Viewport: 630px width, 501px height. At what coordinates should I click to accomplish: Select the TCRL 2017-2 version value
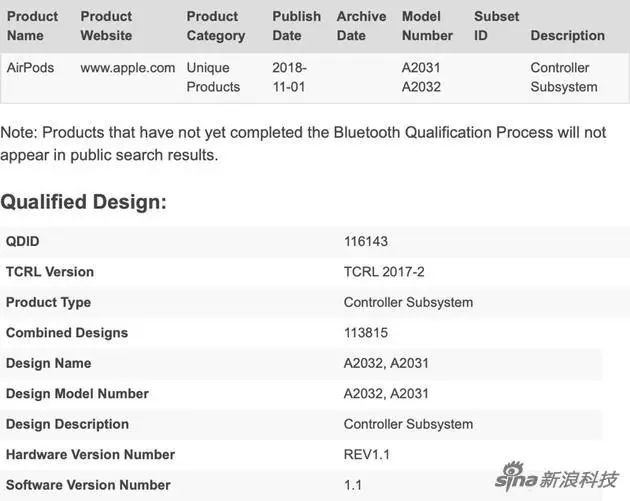coord(384,271)
